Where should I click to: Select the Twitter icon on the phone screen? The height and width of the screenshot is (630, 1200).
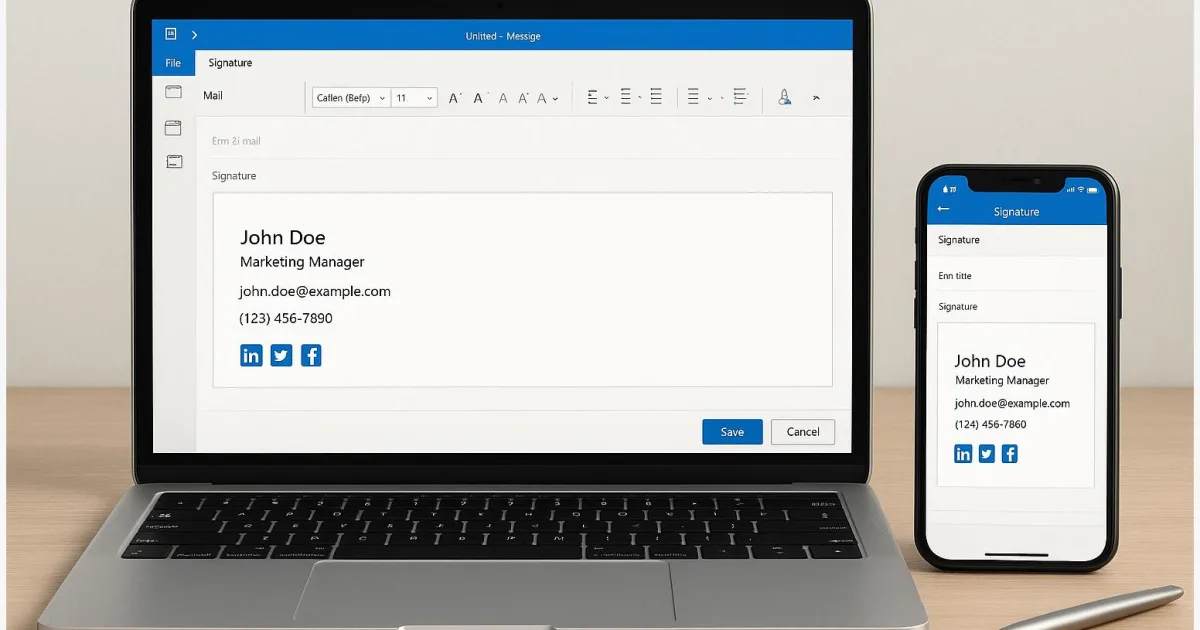pyautogui.click(x=986, y=453)
